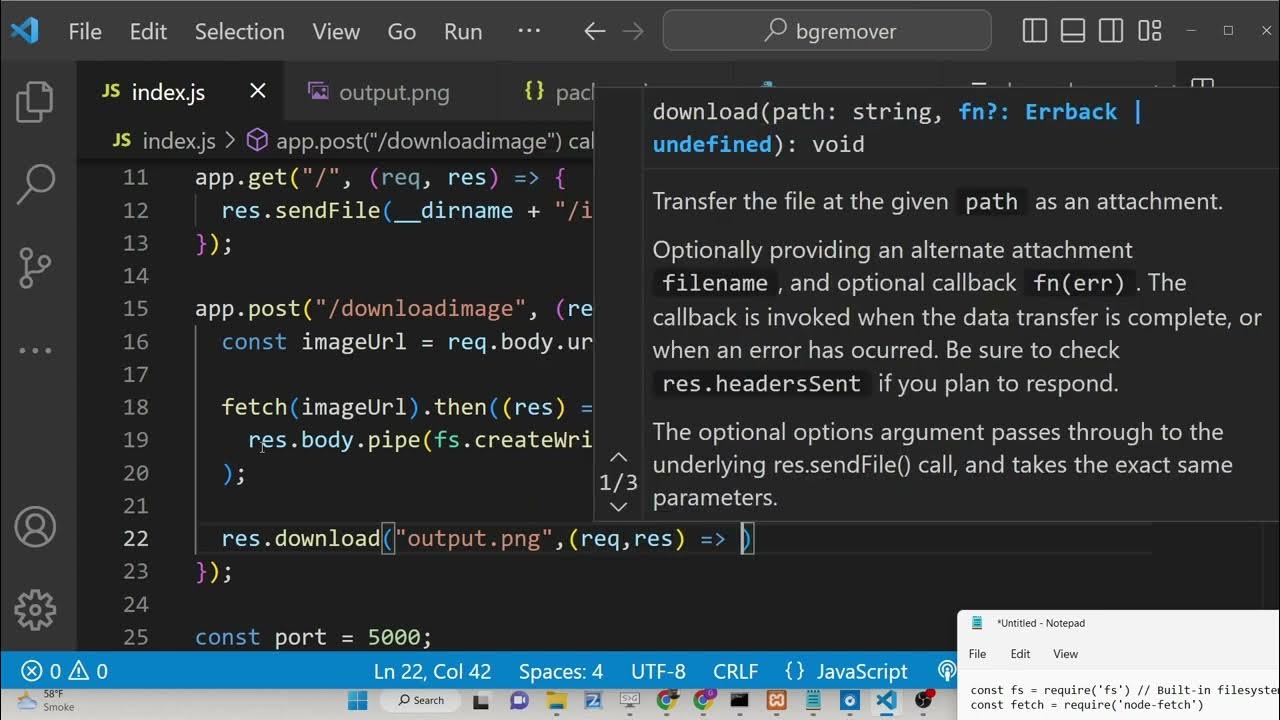Open the Source Control view

pos(36,267)
